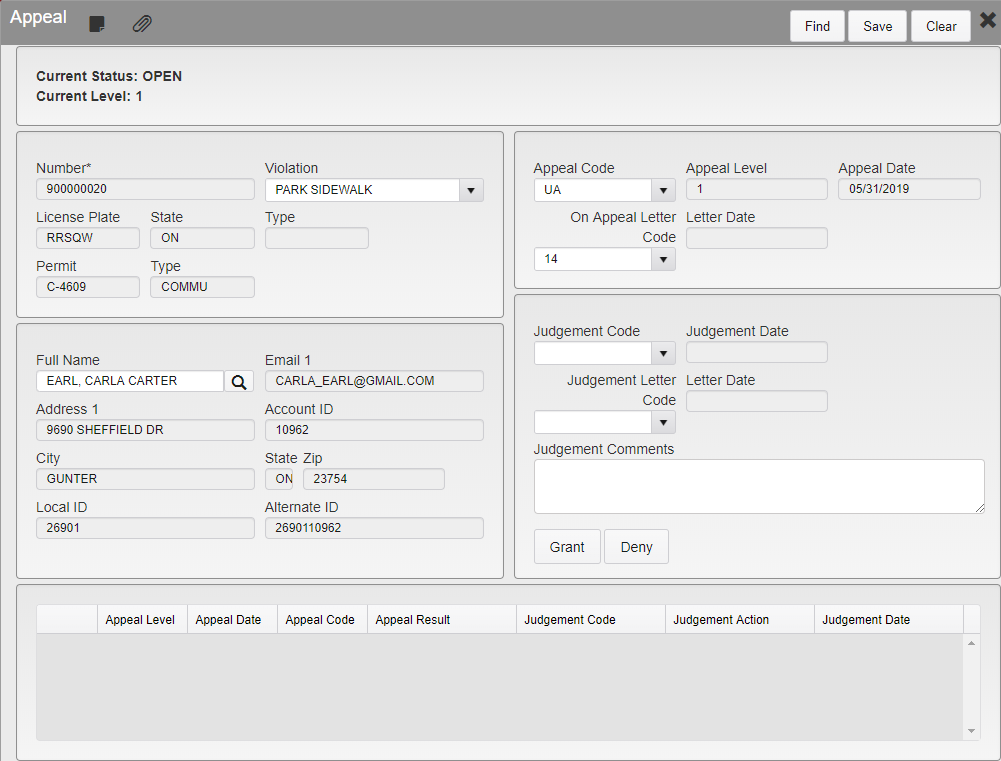Close the Appeal window with X
The height and width of the screenshot is (761, 1001).
tap(987, 20)
